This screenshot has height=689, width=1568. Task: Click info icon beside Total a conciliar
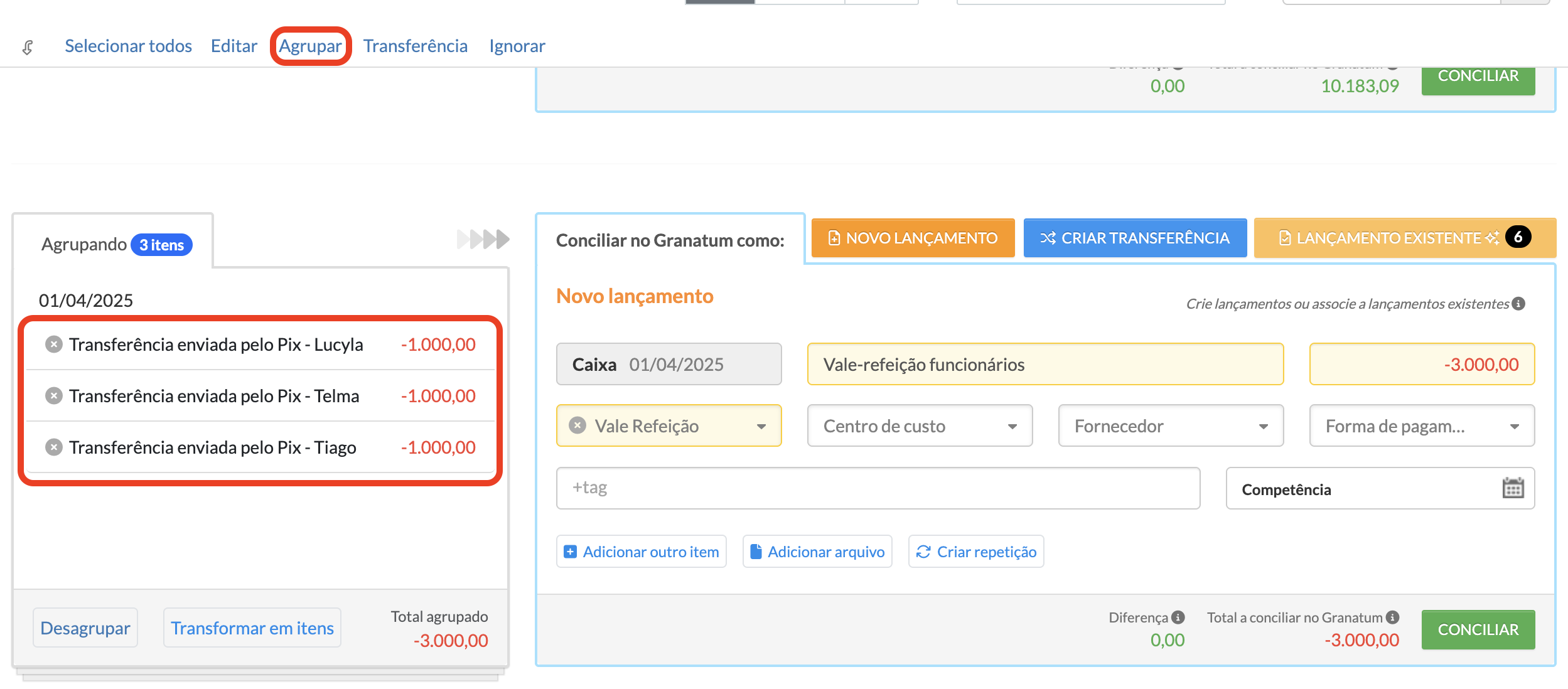[1392, 617]
